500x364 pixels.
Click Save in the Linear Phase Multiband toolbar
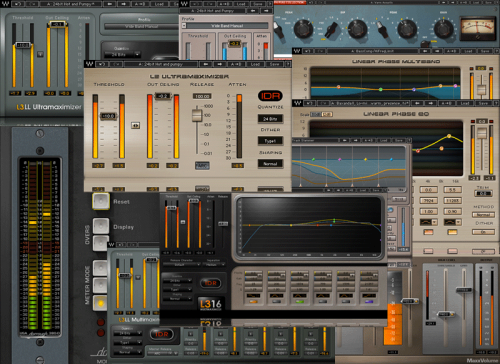(485, 51)
